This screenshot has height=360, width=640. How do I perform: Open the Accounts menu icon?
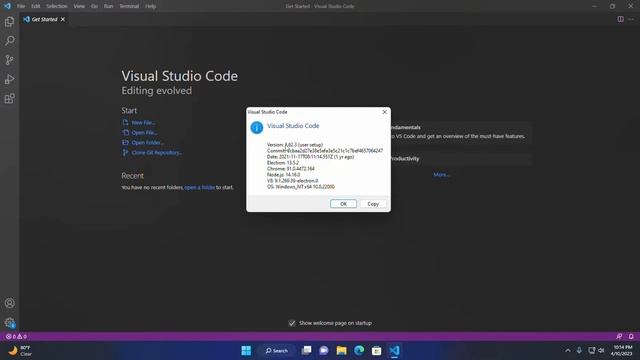click(x=9, y=303)
